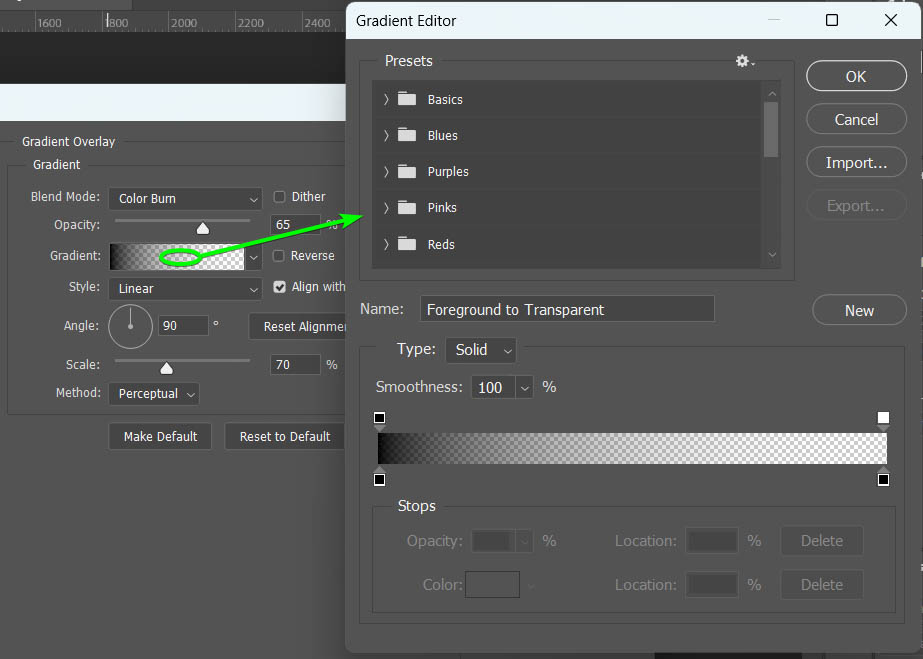
Task: Expand the Reds preset folder
Action: click(x=386, y=244)
